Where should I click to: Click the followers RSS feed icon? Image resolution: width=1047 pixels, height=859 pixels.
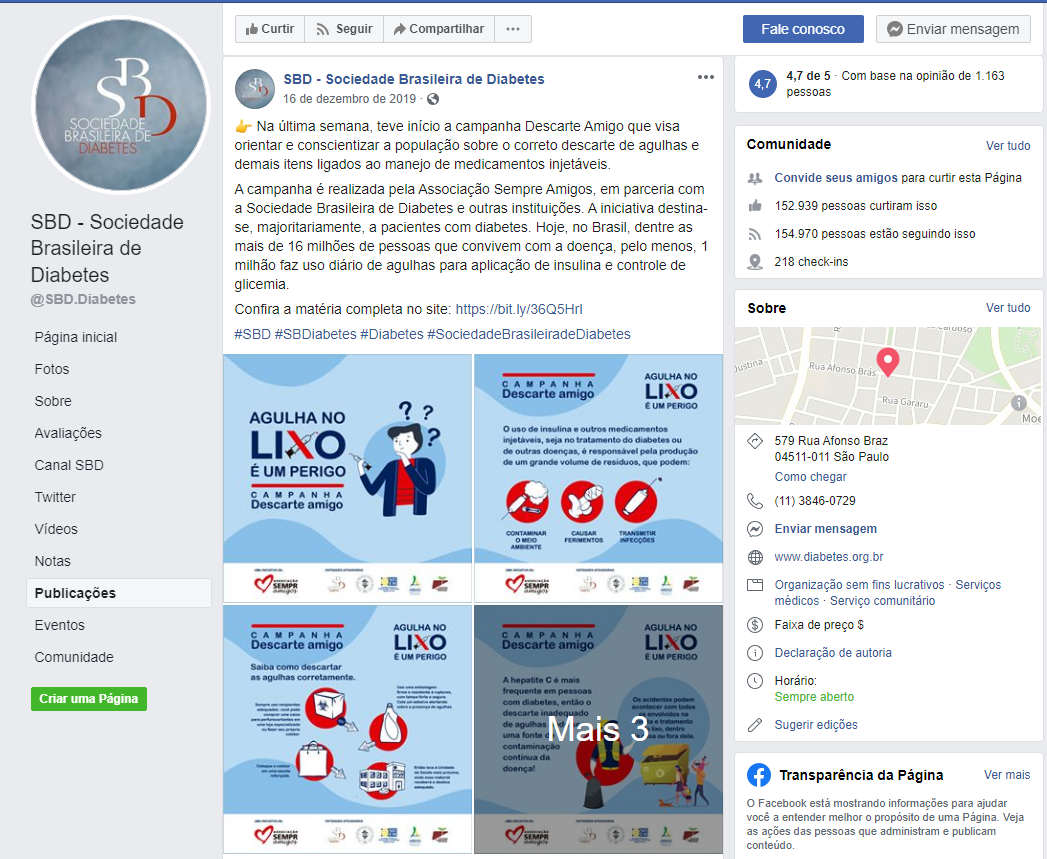pos(755,234)
